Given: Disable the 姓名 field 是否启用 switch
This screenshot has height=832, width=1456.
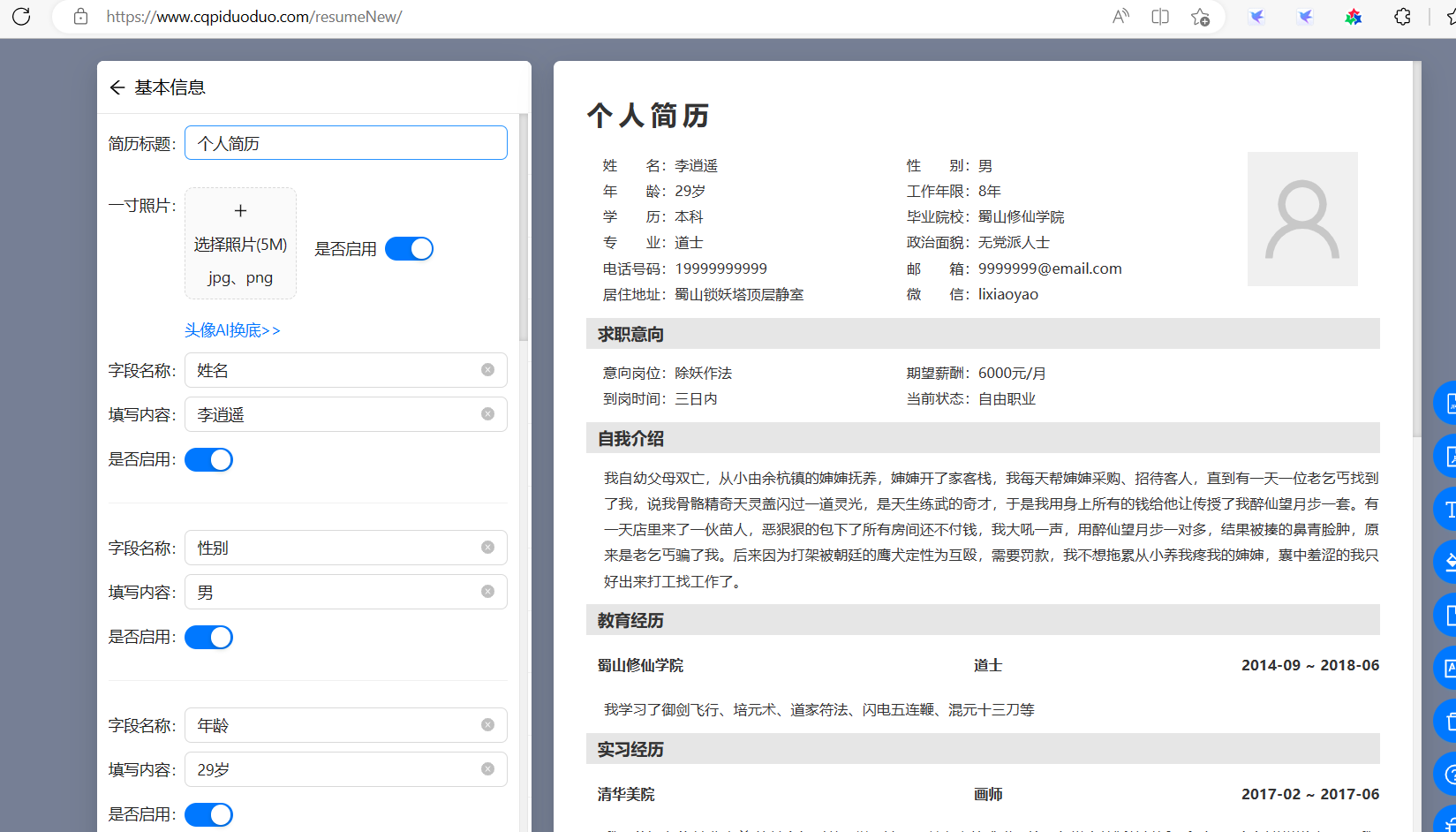Looking at the screenshot, I should [208, 459].
